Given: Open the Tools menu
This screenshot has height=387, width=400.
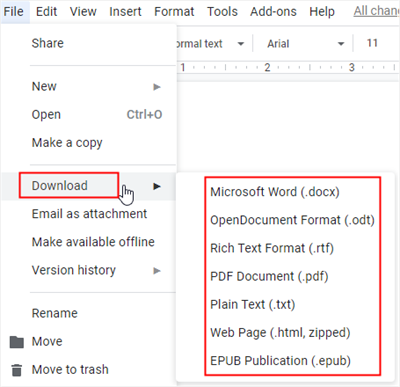Looking at the screenshot, I should point(222,12).
